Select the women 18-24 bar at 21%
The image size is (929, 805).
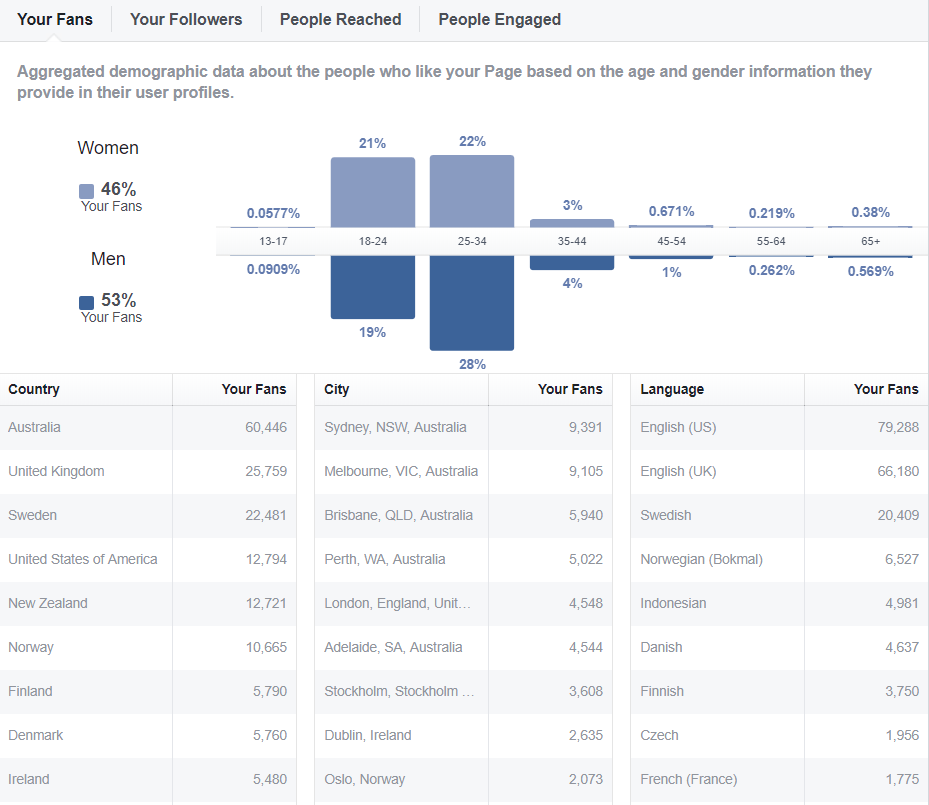click(373, 192)
